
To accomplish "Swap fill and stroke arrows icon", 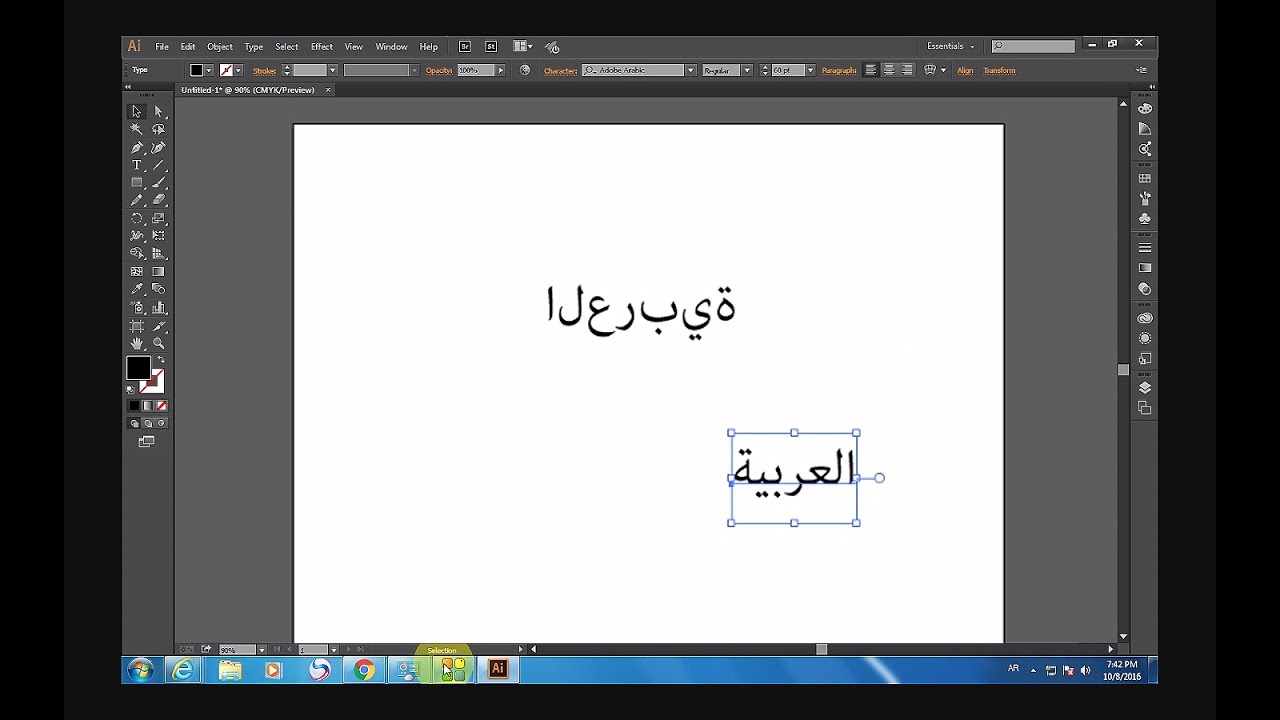I will (161, 360).
